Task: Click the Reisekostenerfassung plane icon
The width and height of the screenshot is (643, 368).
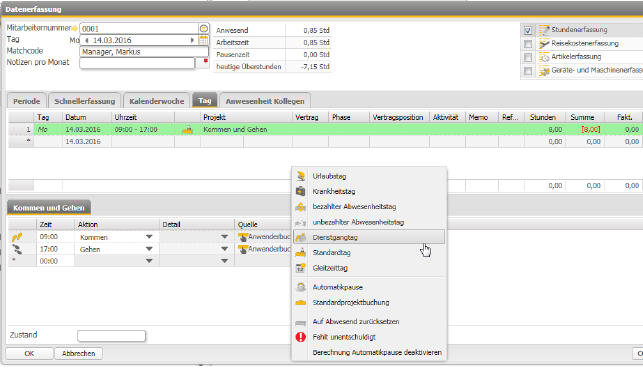Action: pos(544,43)
